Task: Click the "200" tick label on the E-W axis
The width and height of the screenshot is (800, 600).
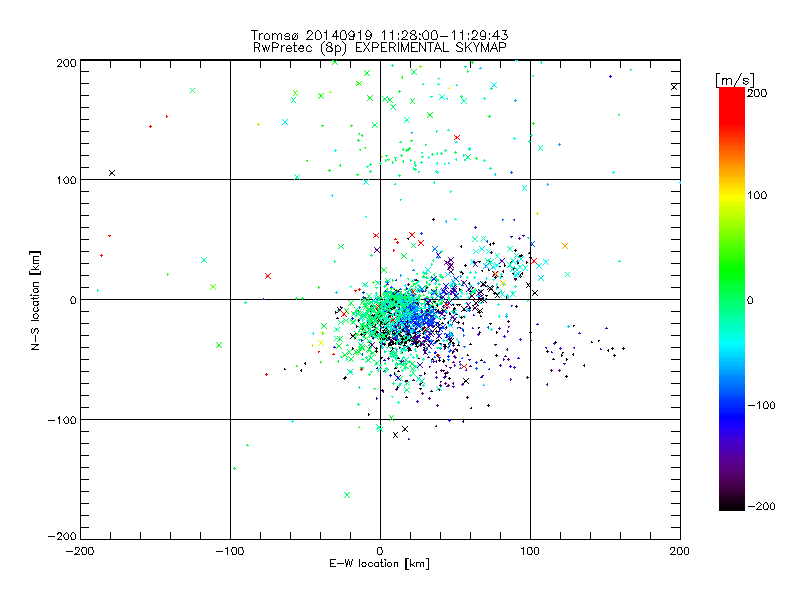Action: (x=680, y=551)
